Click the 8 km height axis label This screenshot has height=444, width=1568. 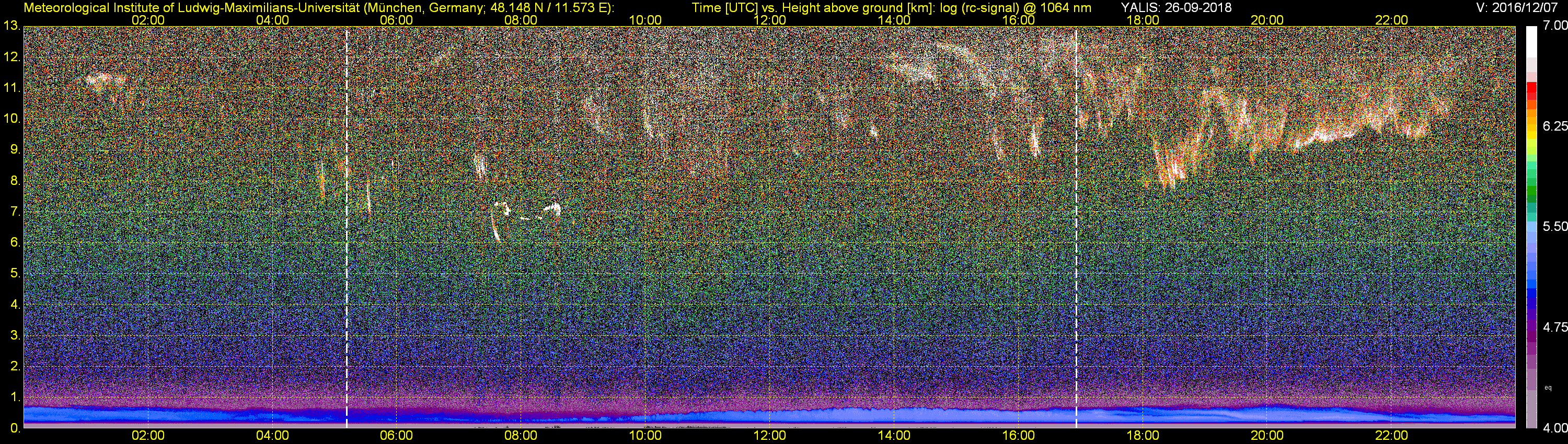[15, 181]
